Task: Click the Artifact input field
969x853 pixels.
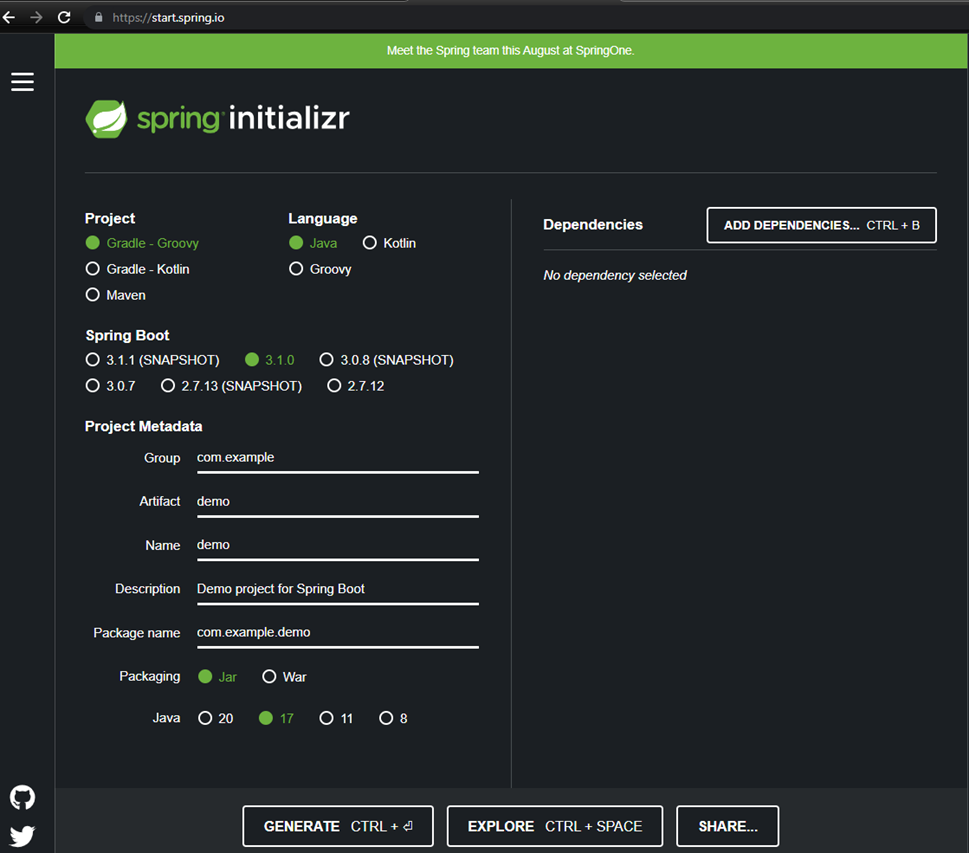Action: (x=337, y=502)
